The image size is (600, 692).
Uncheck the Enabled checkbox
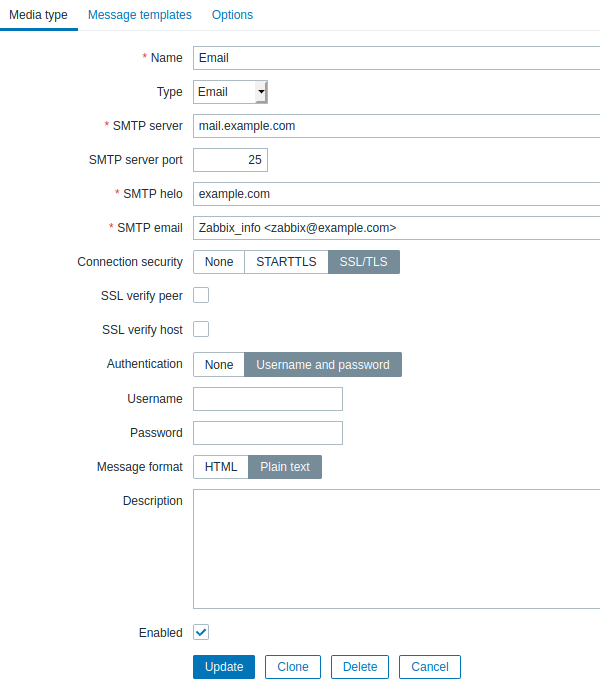[201, 632]
